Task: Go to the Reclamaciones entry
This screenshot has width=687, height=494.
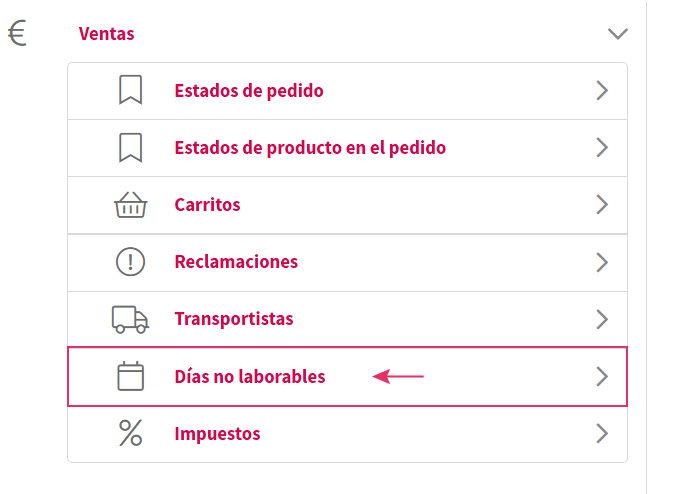Action: 236,262
